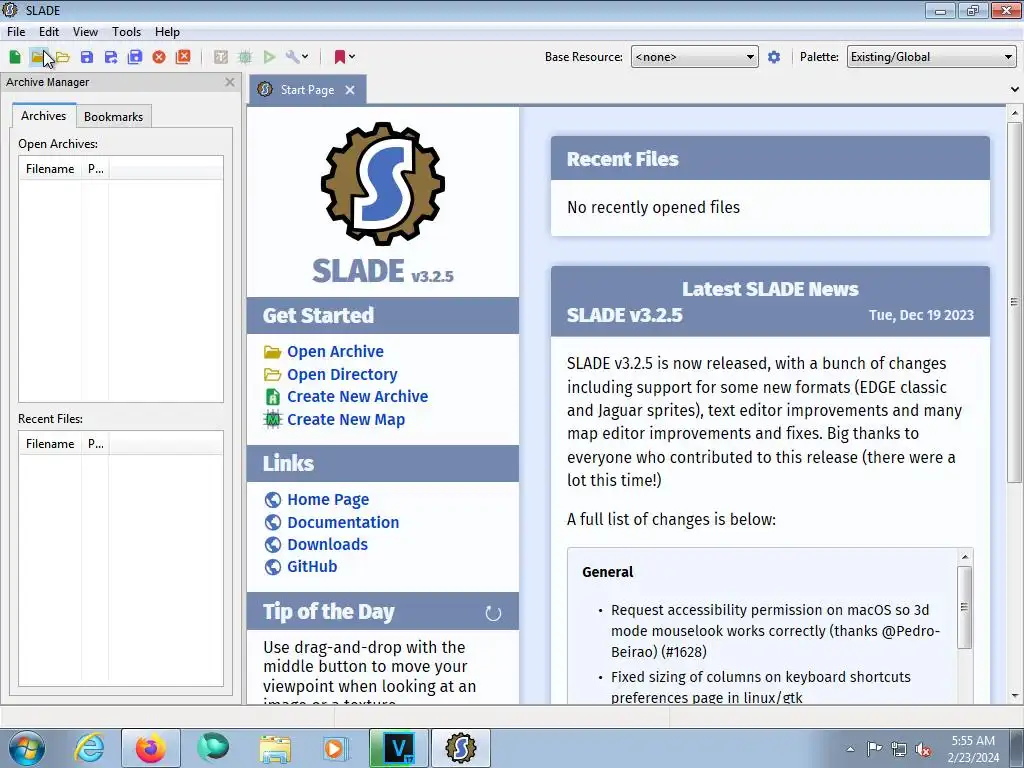Open the Windows Start button
This screenshot has width=1024, height=768.
coord(27,748)
